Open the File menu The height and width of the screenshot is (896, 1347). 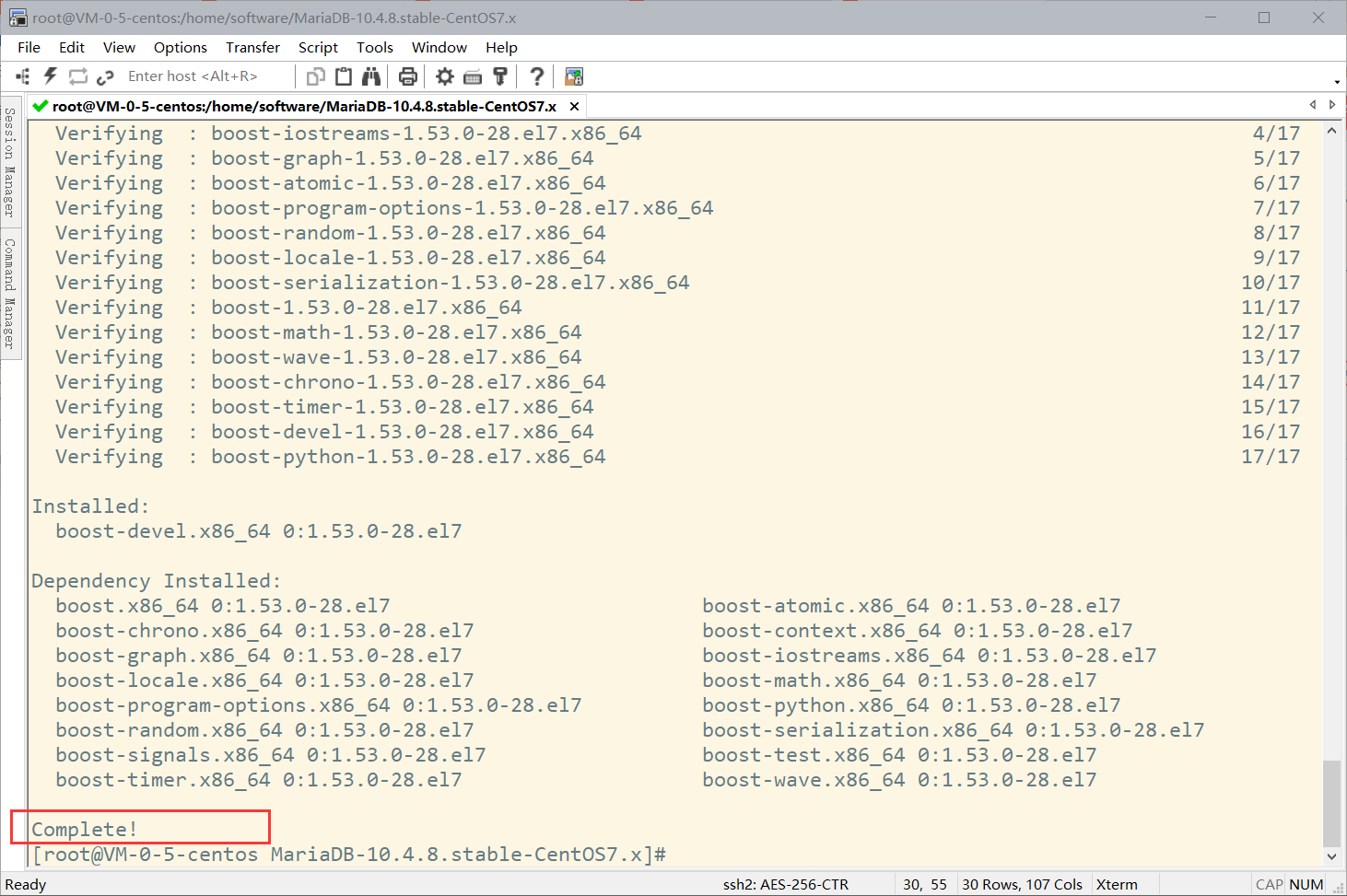[x=29, y=47]
